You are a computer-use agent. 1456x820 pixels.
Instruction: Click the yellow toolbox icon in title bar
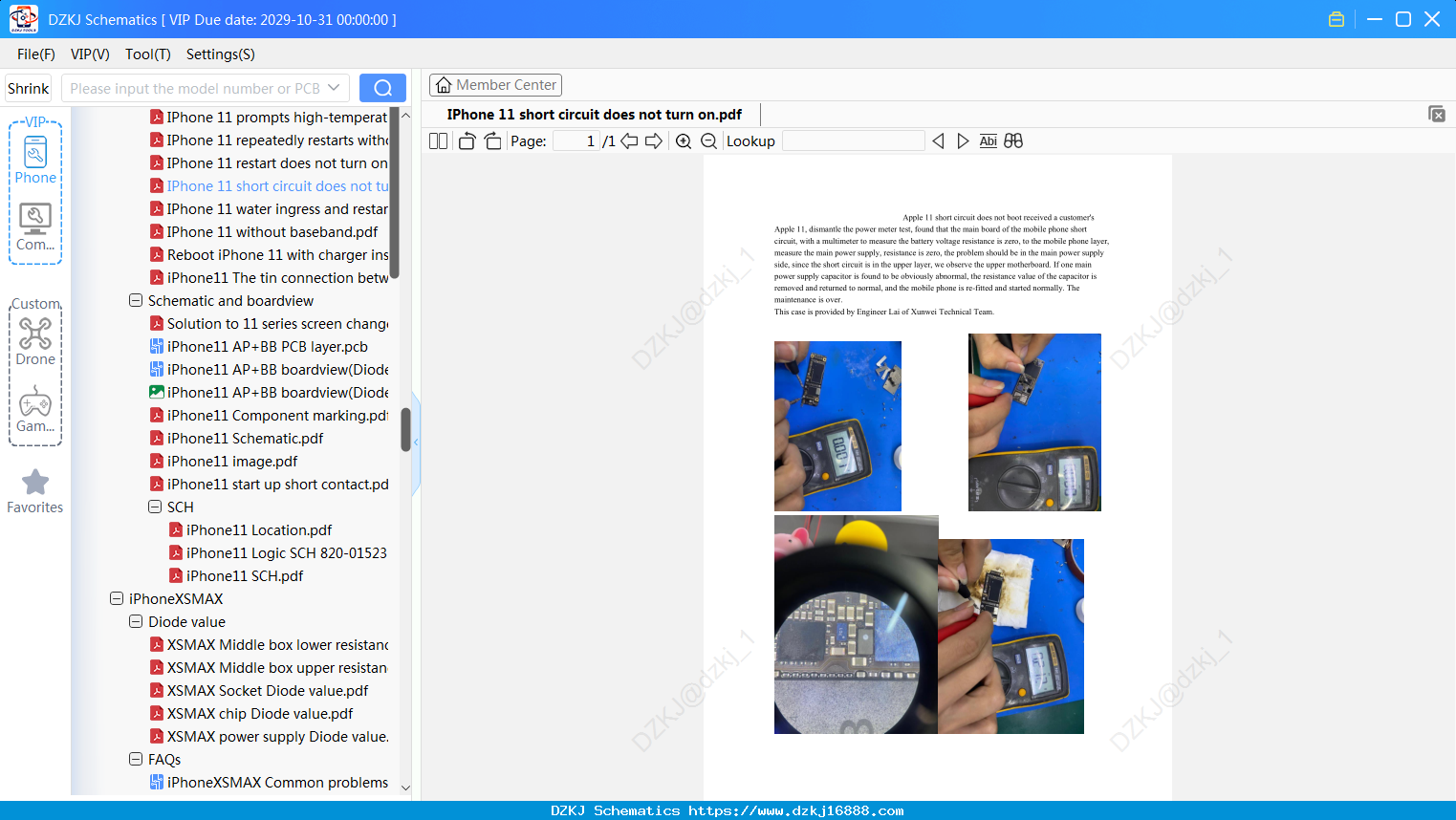(1336, 19)
